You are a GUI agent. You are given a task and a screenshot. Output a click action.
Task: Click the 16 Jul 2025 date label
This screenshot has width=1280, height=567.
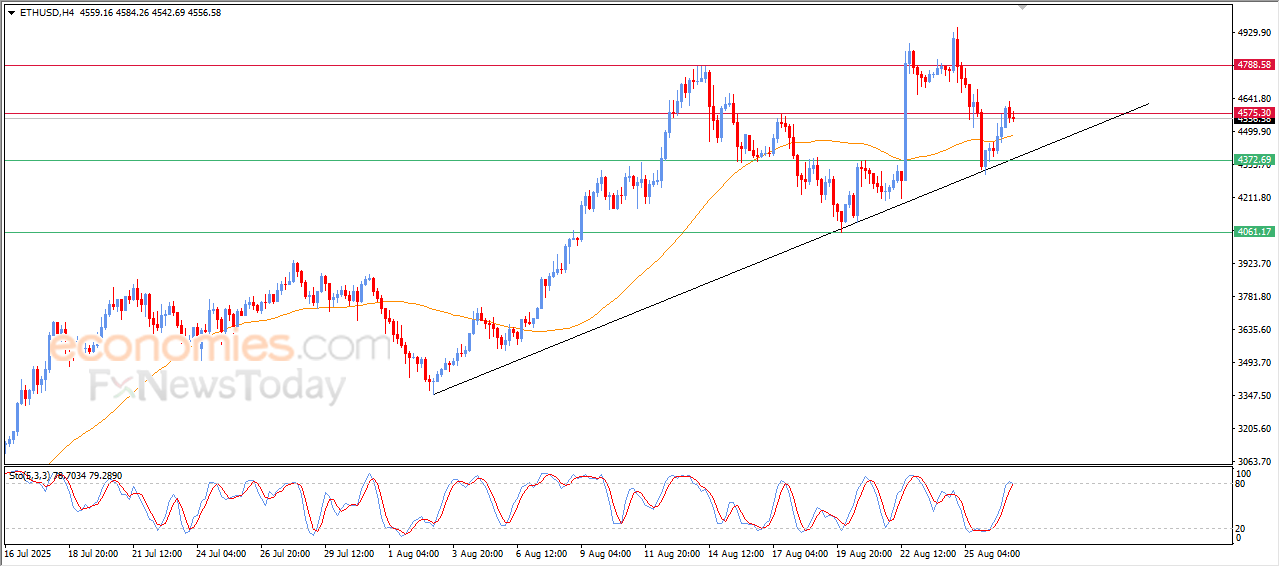28,553
